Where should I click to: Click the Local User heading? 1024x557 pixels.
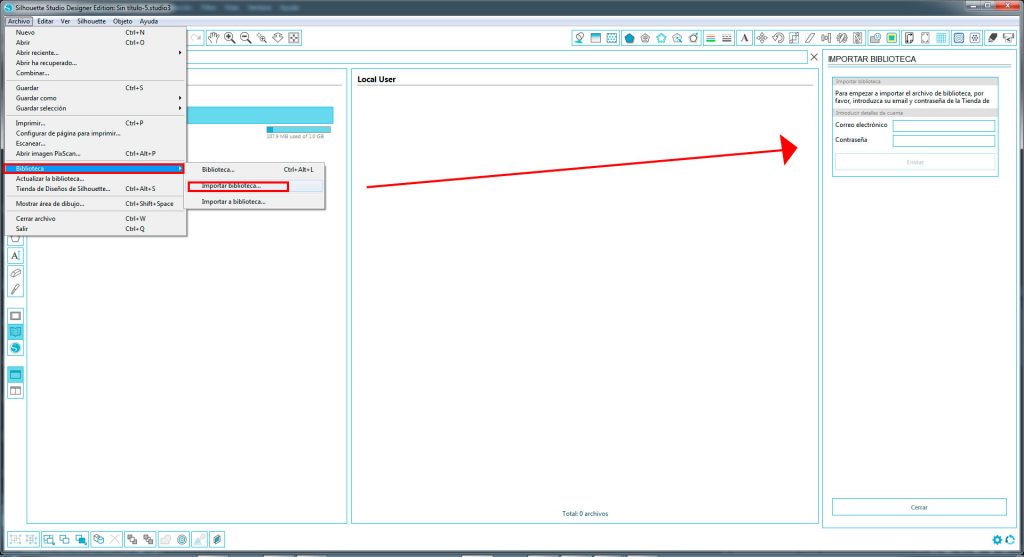click(376, 79)
